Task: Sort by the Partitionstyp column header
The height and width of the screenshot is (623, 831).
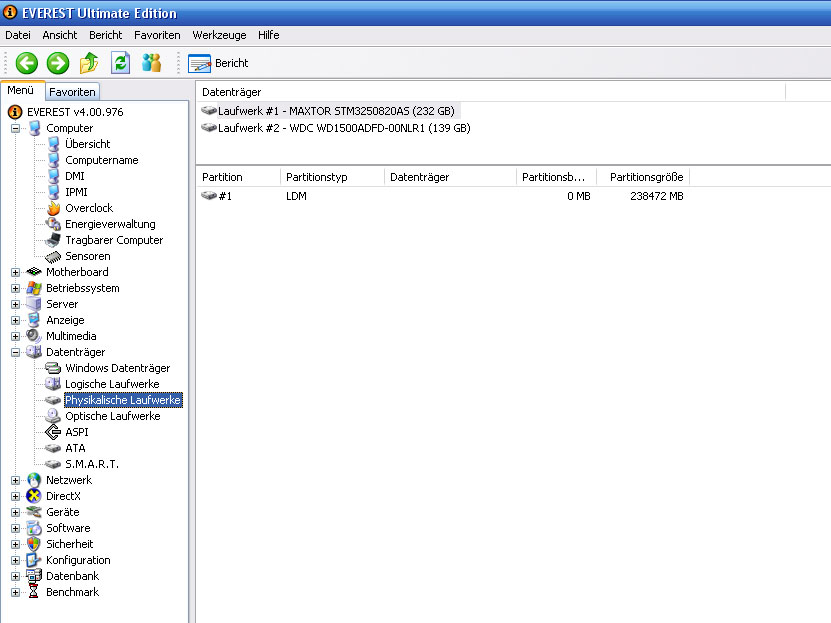Action: [x=332, y=177]
